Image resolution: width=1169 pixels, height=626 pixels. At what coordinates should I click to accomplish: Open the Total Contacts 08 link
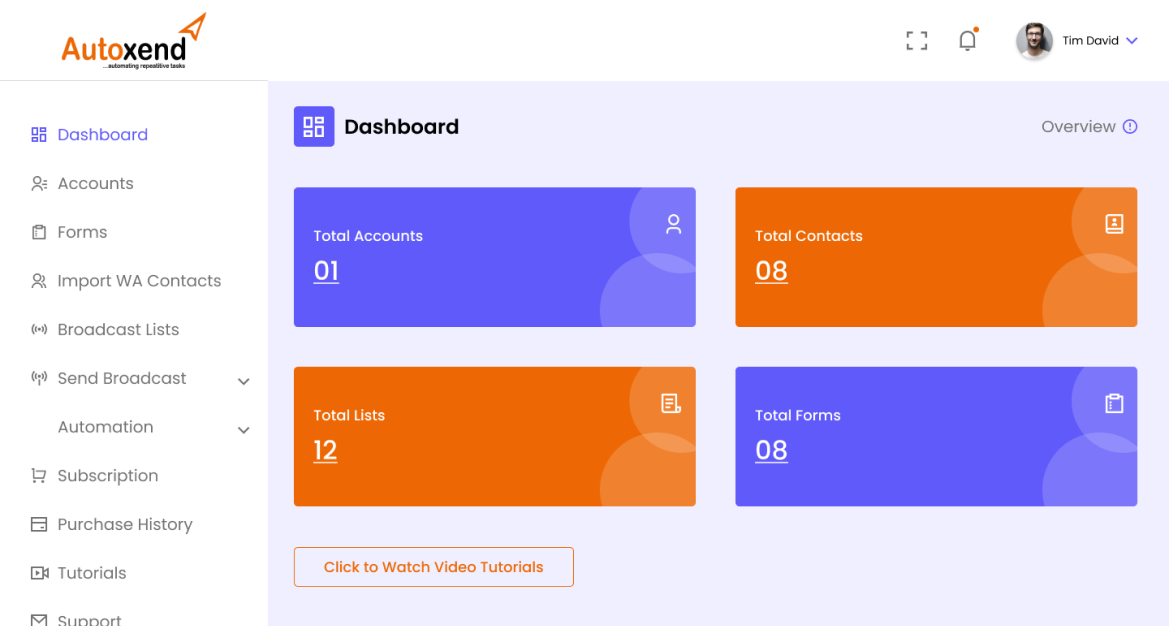coord(771,271)
